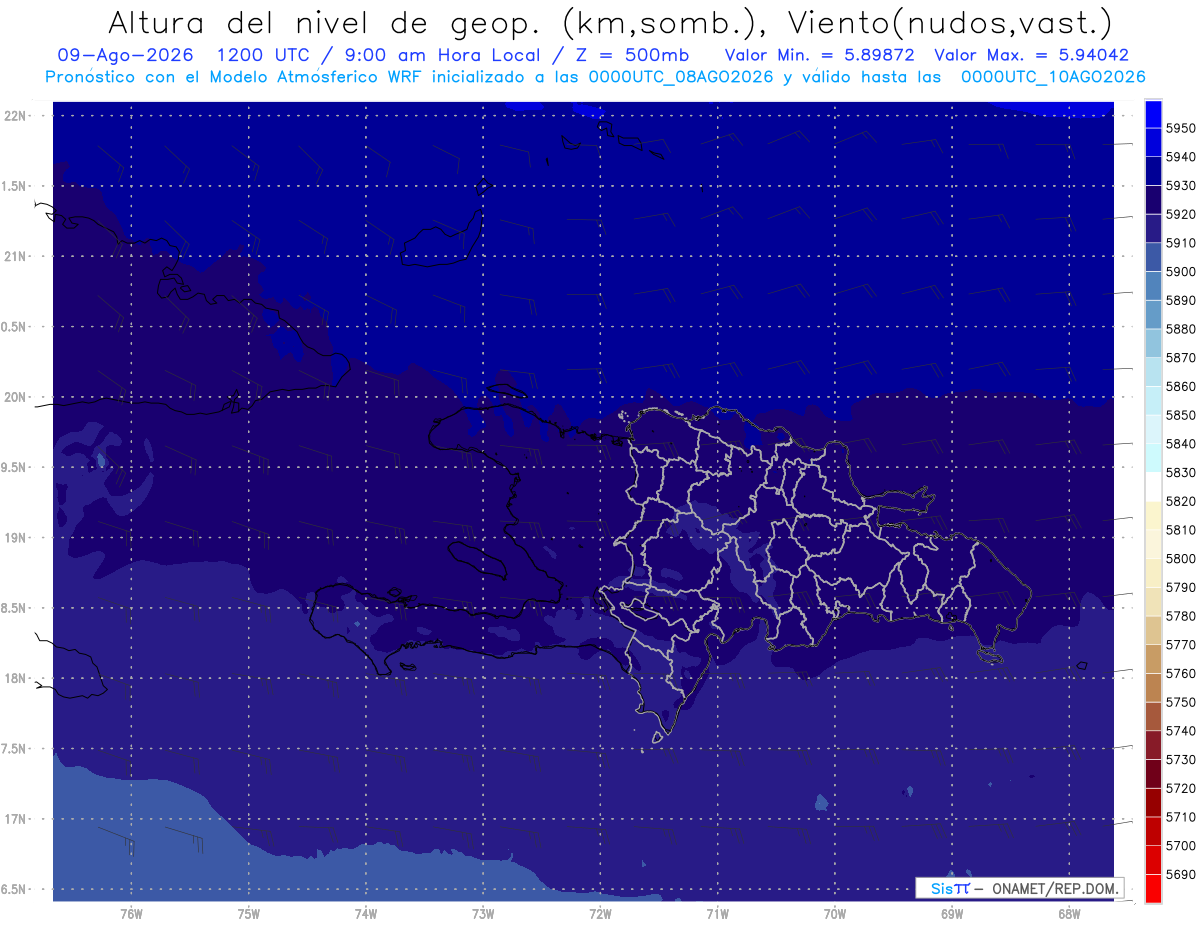Screen dimensions: 1200x927
Task: Click the color band between 5900 and 5910
Action: click(x=1153, y=257)
